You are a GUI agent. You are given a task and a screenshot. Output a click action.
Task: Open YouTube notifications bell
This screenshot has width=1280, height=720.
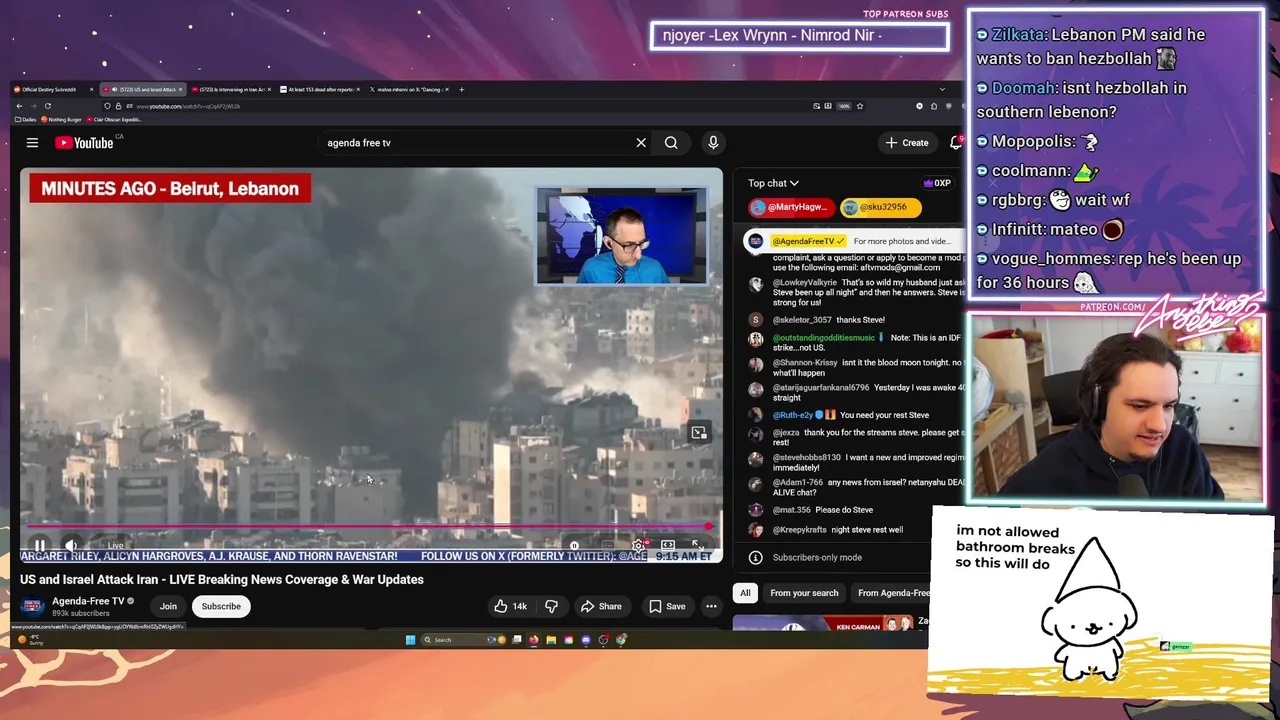(x=956, y=143)
